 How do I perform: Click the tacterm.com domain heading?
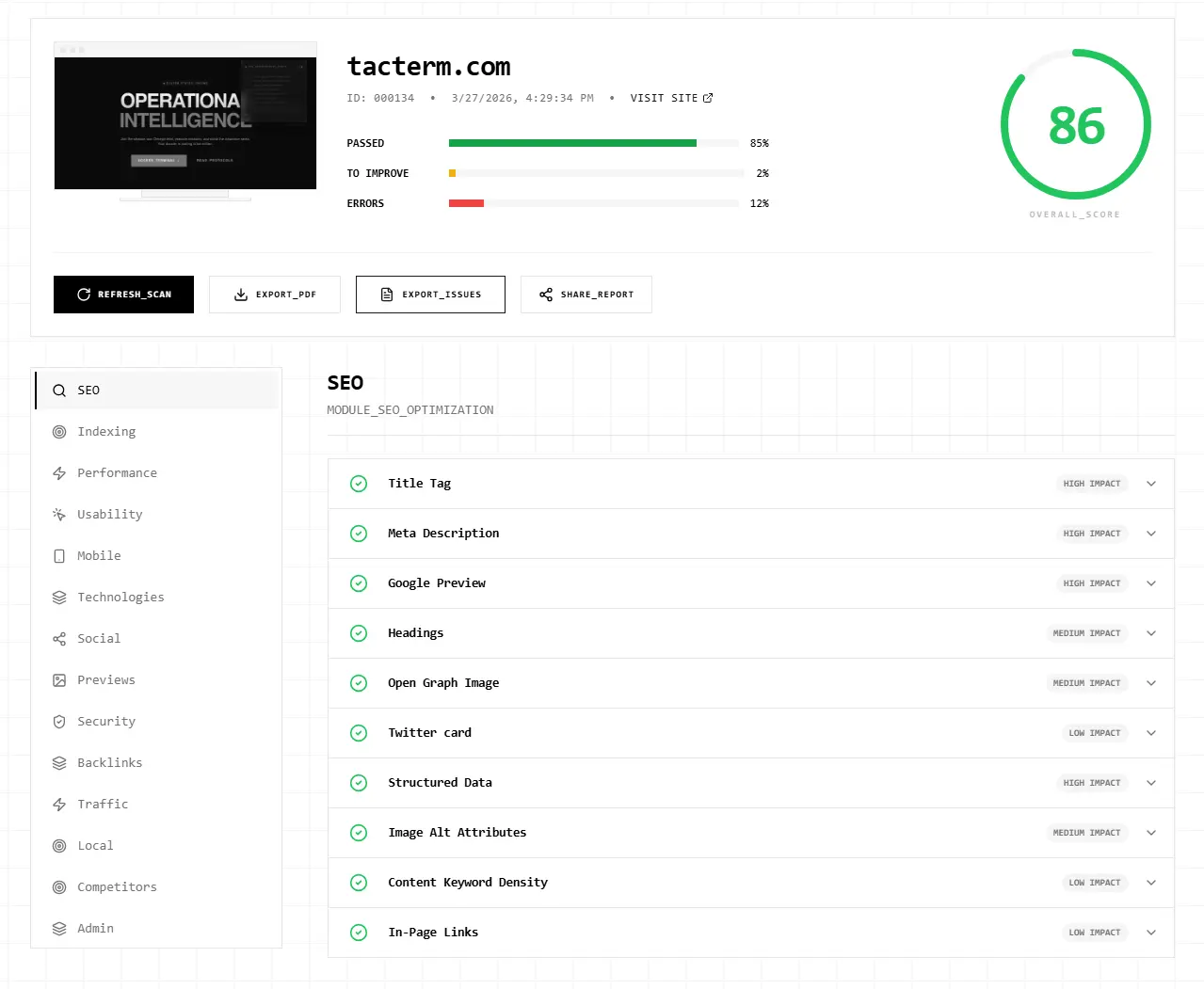[x=429, y=67]
